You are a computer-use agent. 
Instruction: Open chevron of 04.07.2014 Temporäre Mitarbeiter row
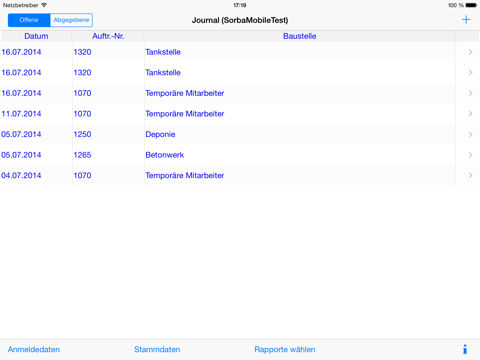point(470,176)
